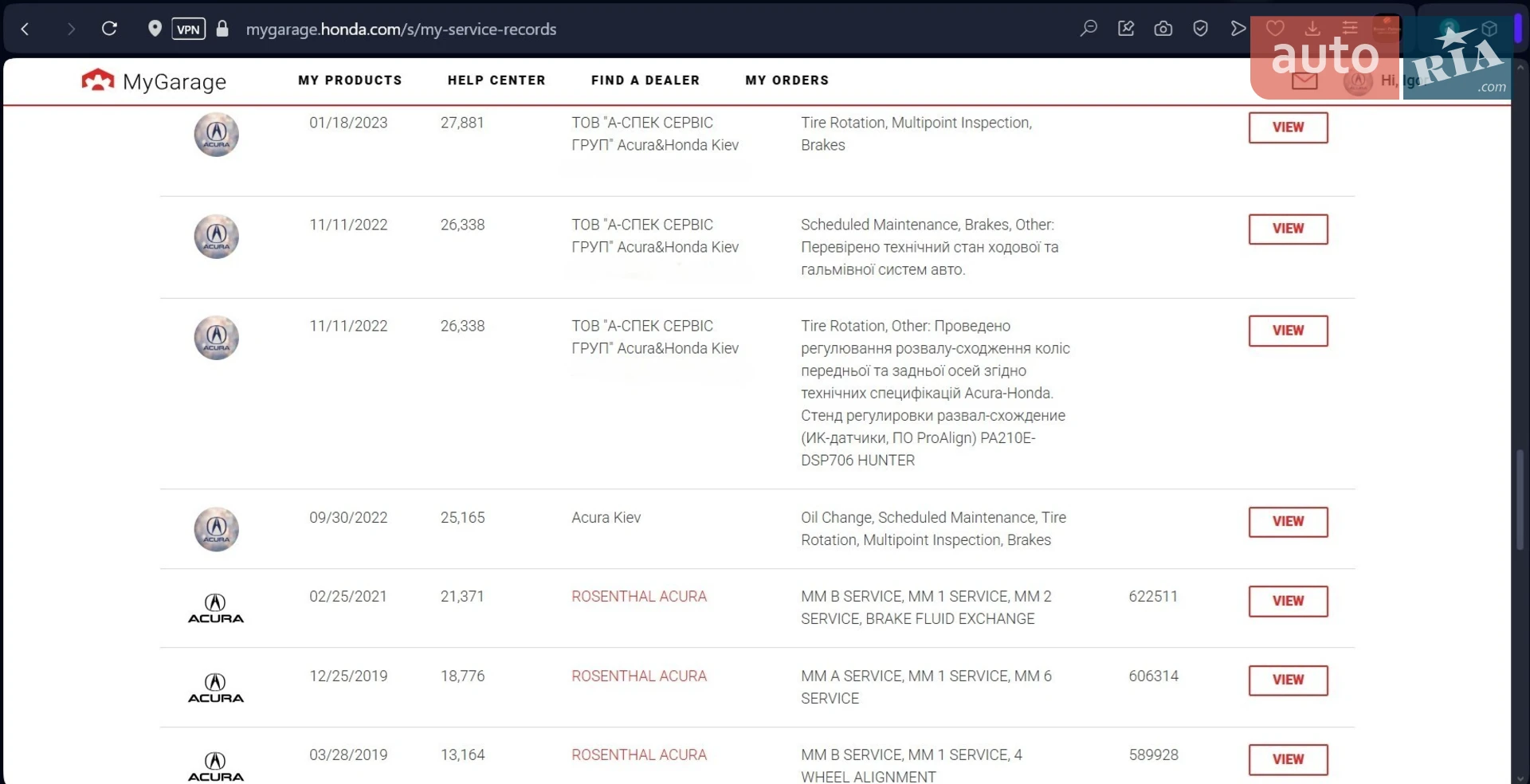Select mileage value 21,371
The image size is (1530, 784).
(462, 597)
